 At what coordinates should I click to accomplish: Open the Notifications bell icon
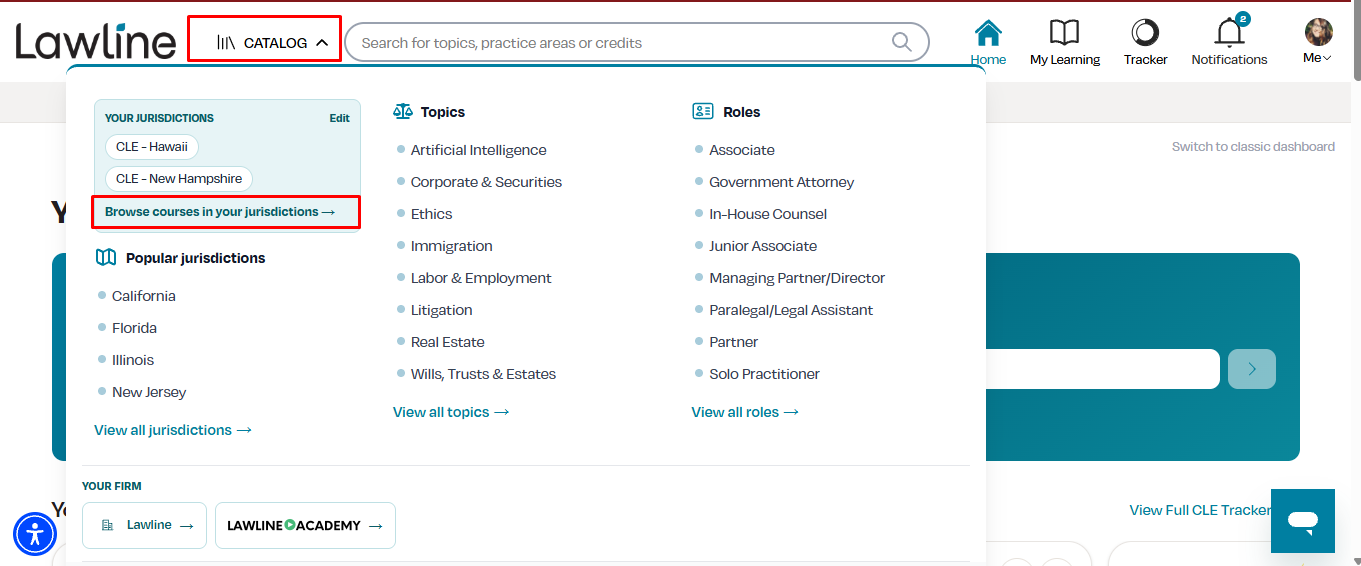point(1229,32)
